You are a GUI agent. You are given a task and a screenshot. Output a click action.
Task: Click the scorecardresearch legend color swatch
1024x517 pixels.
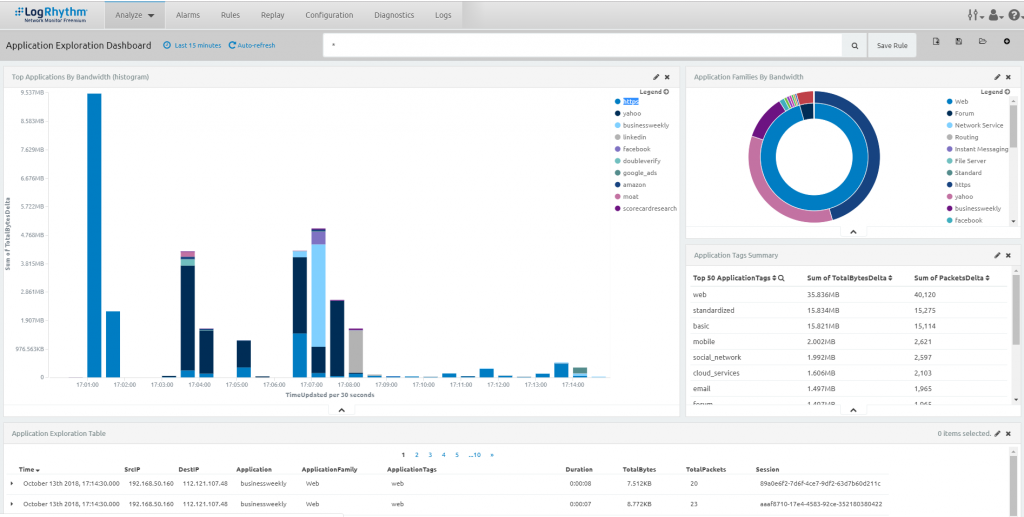click(x=617, y=208)
